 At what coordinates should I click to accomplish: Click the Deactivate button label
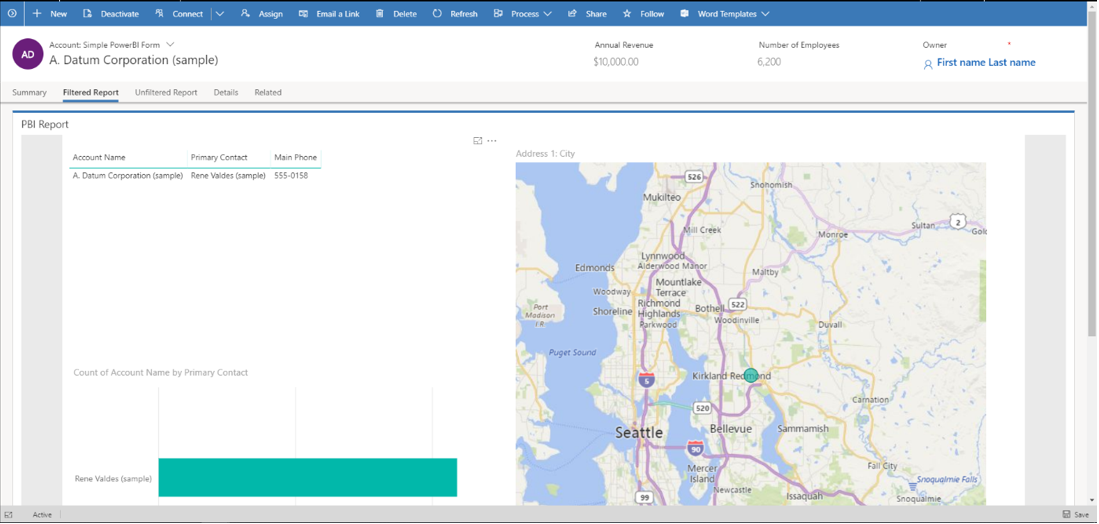point(120,14)
